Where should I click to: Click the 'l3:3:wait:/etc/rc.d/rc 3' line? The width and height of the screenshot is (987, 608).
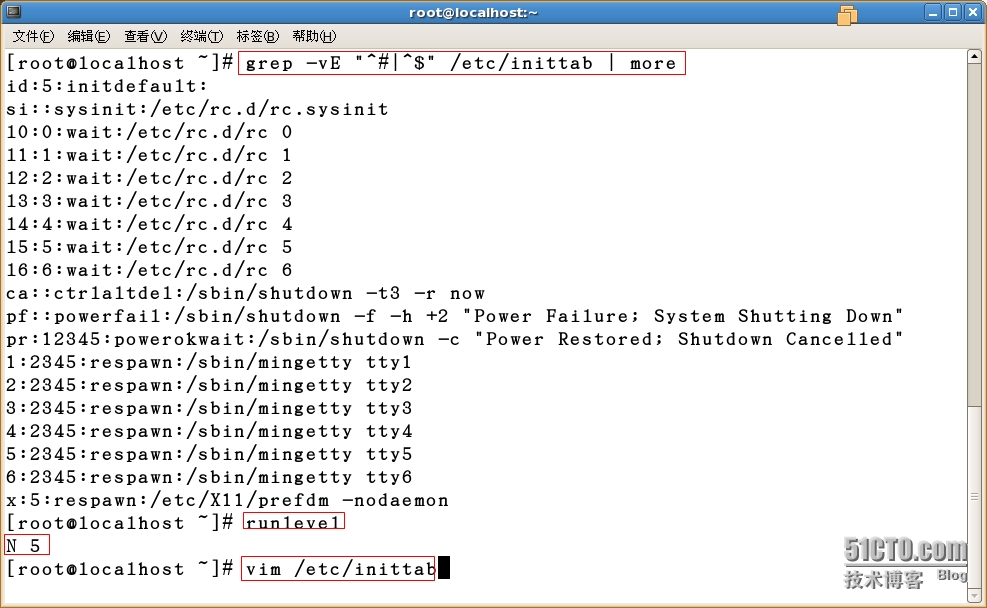point(149,201)
